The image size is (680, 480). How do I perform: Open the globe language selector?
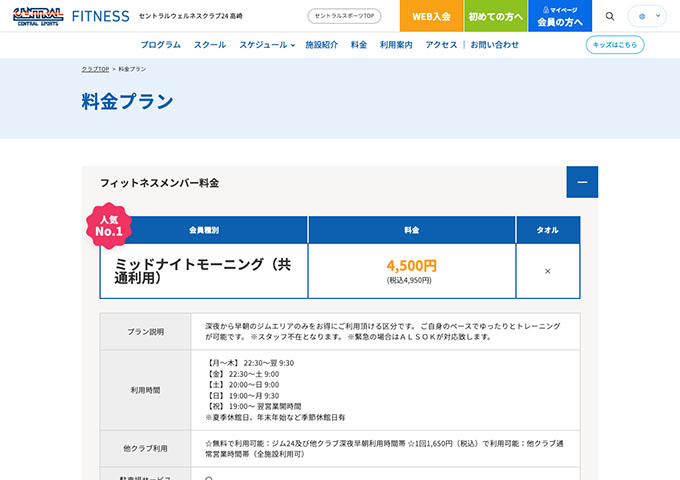click(646, 16)
